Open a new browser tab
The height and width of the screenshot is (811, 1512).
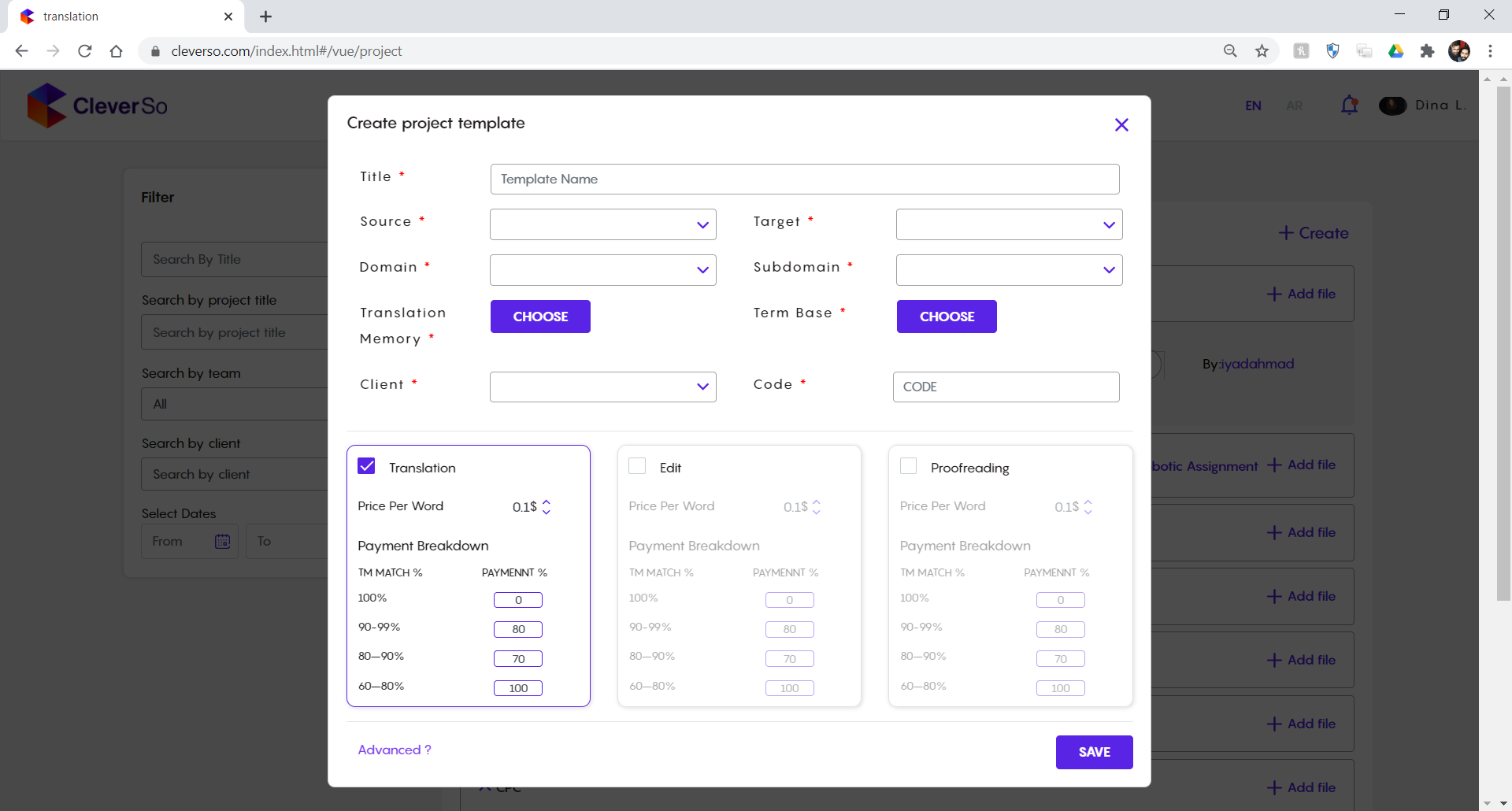coord(265,17)
